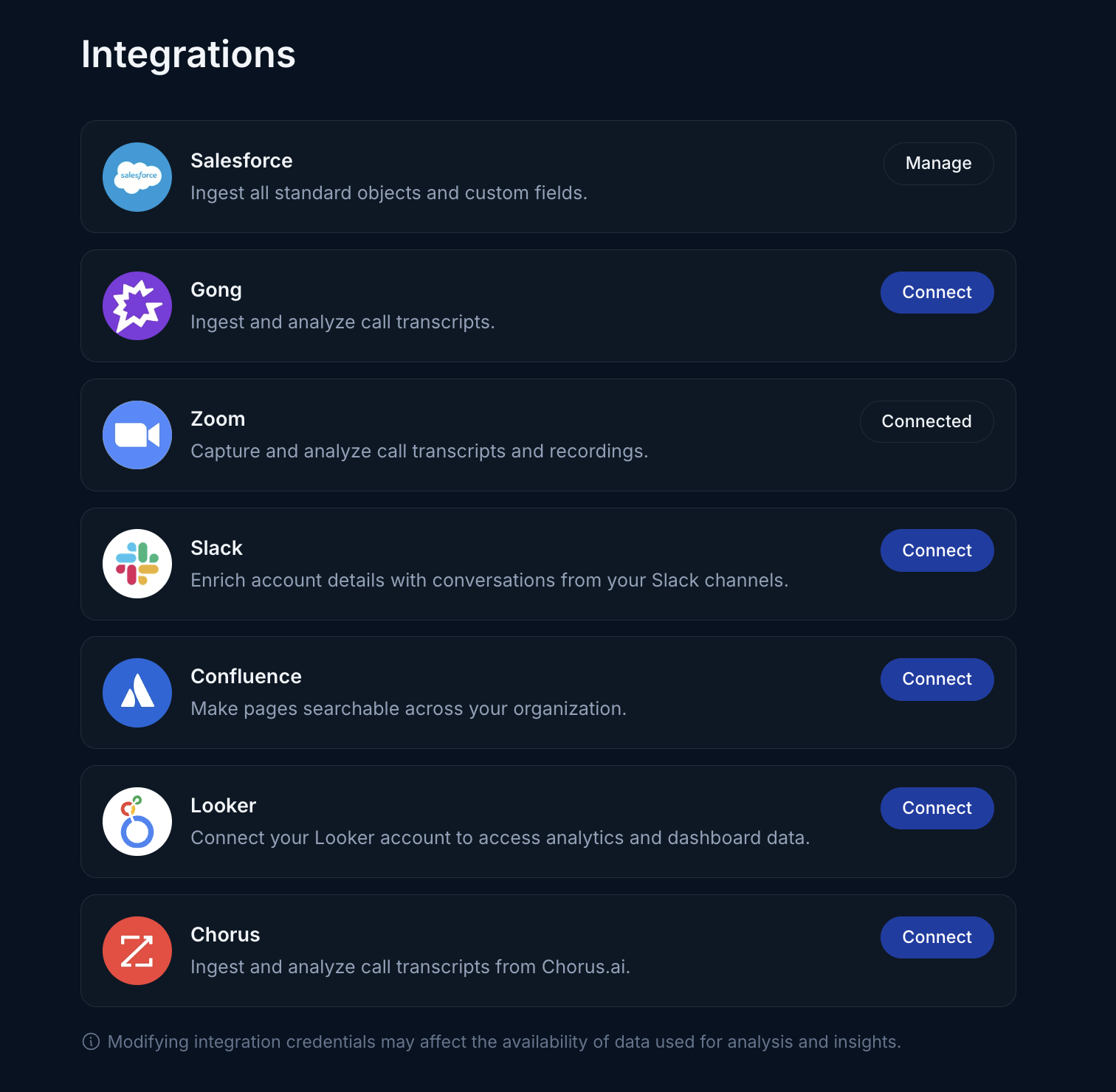The width and height of the screenshot is (1116, 1092).
Task: Click the Chorus red logo icon
Action: 137,950
